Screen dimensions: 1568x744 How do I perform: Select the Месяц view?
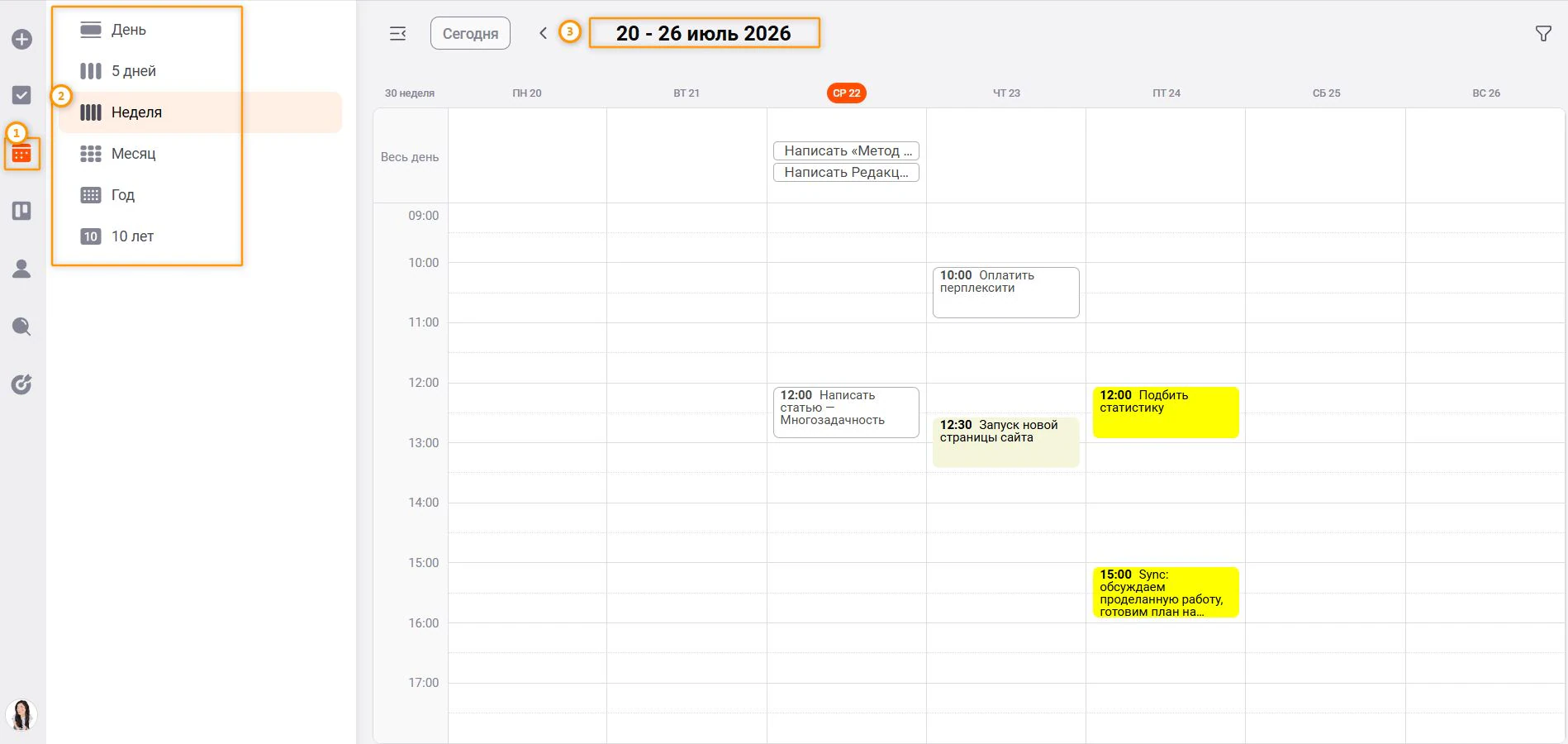coord(200,154)
